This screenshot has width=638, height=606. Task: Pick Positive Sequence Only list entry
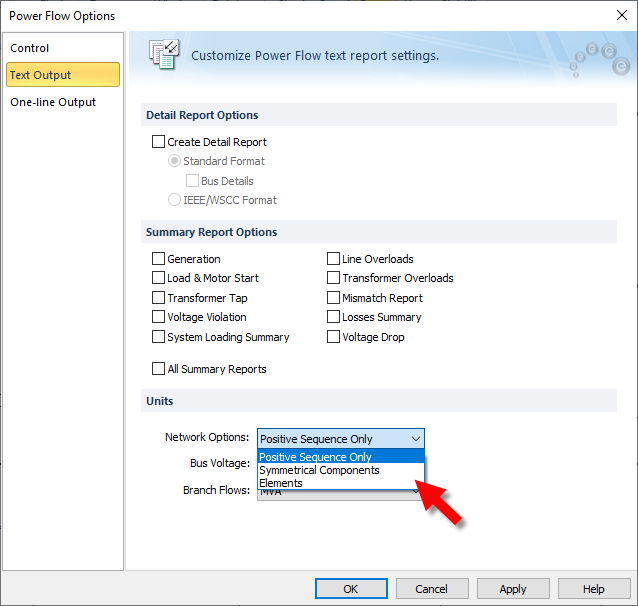(315, 457)
